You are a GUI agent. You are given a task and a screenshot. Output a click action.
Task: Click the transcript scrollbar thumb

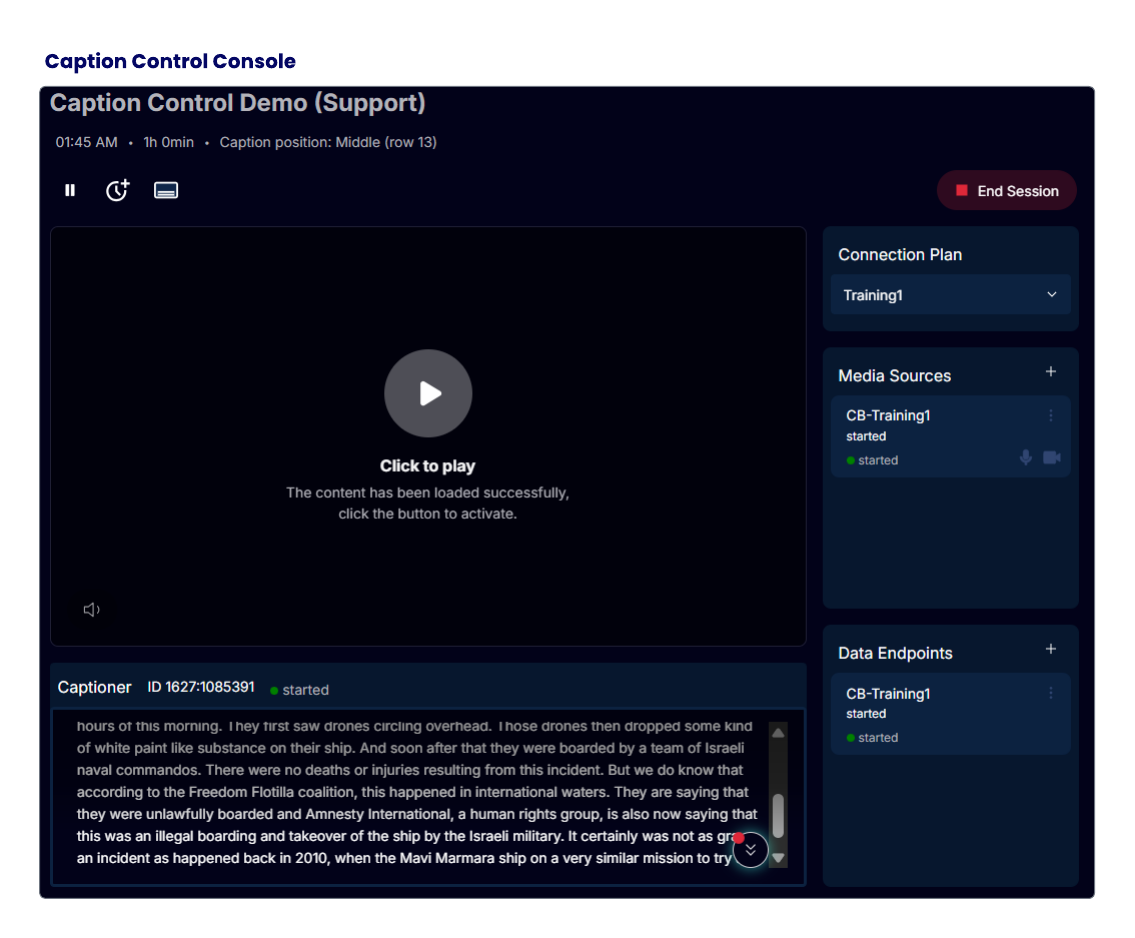click(x=778, y=816)
